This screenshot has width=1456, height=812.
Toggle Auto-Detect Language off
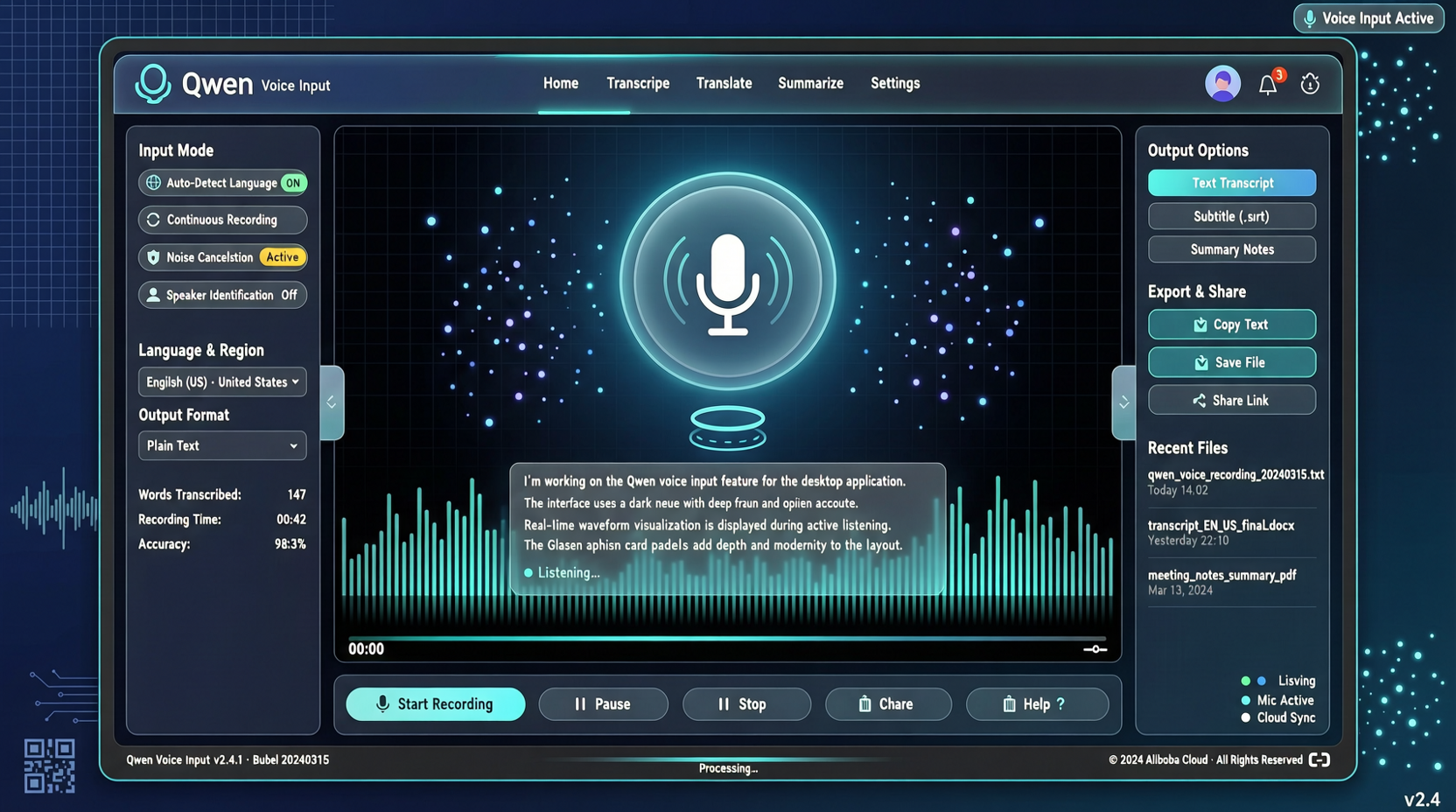[222, 183]
